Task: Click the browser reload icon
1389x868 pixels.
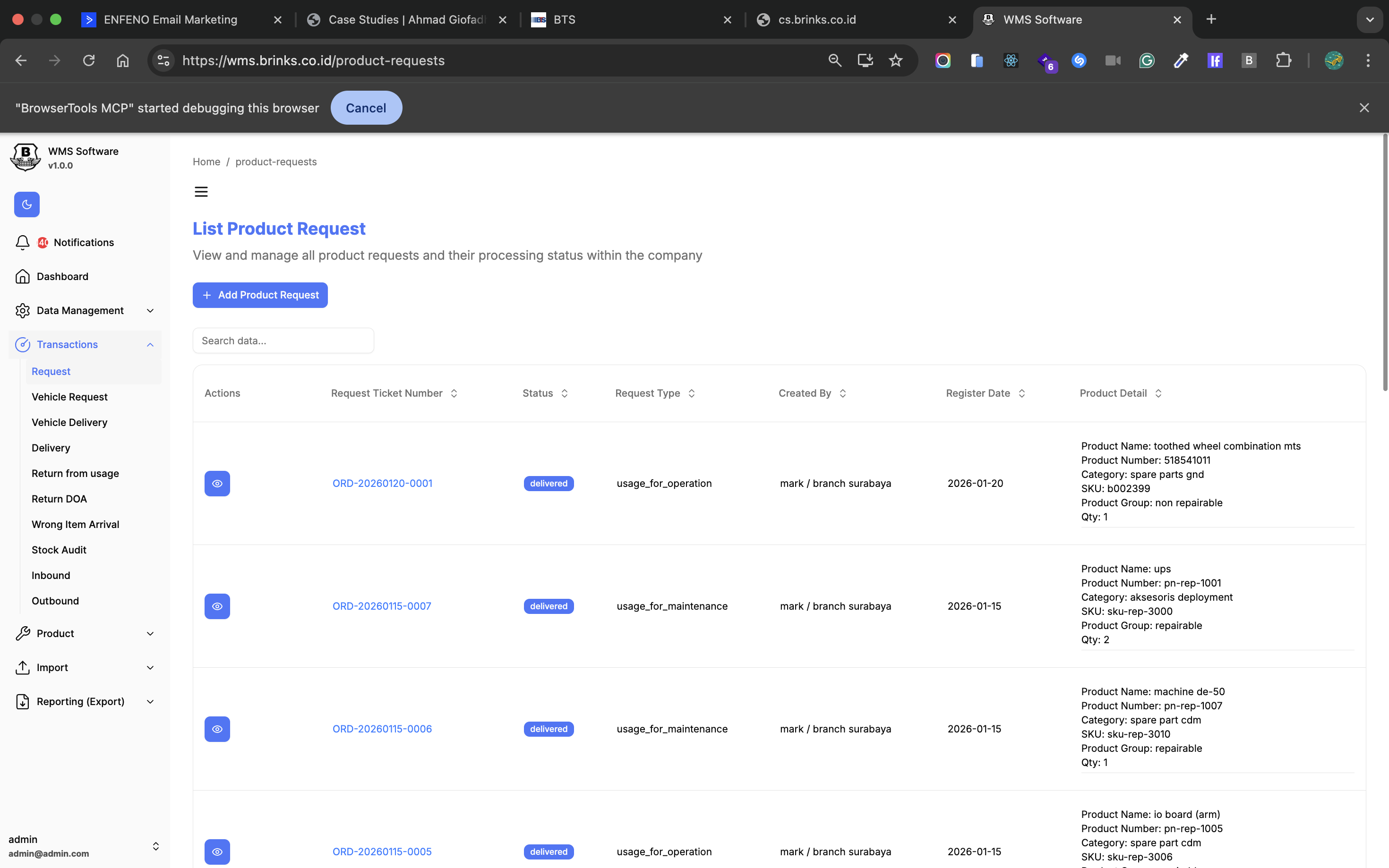Action: pos(88,60)
